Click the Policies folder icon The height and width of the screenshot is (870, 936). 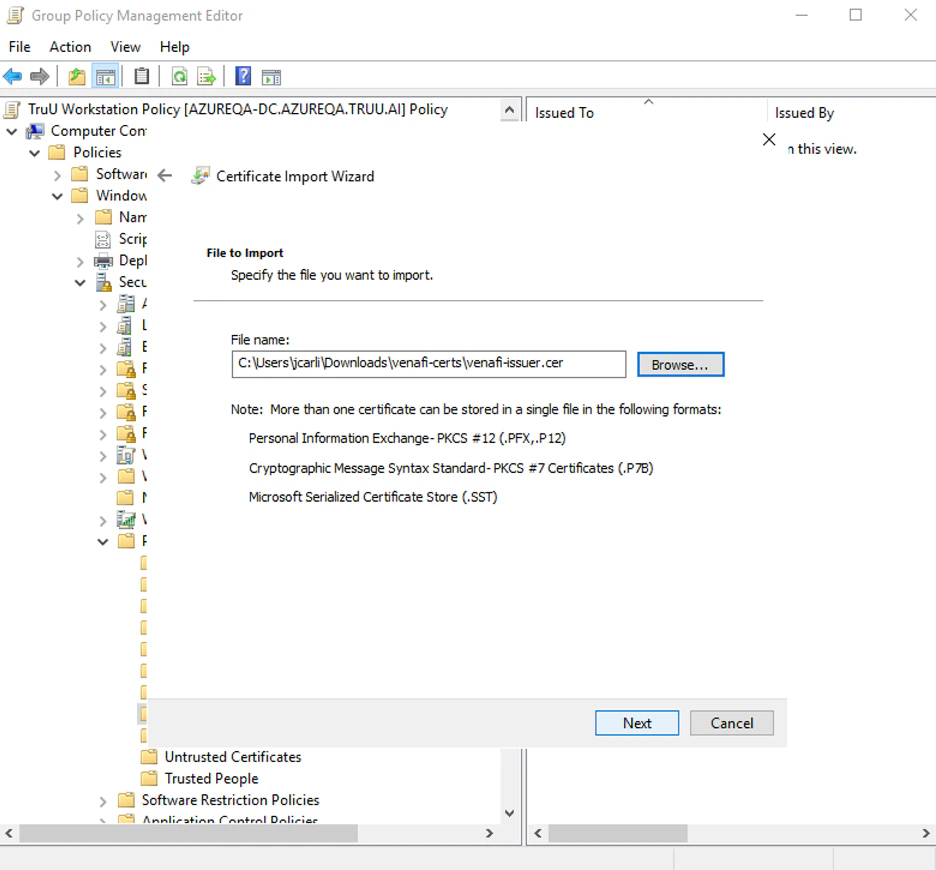pos(57,152)
